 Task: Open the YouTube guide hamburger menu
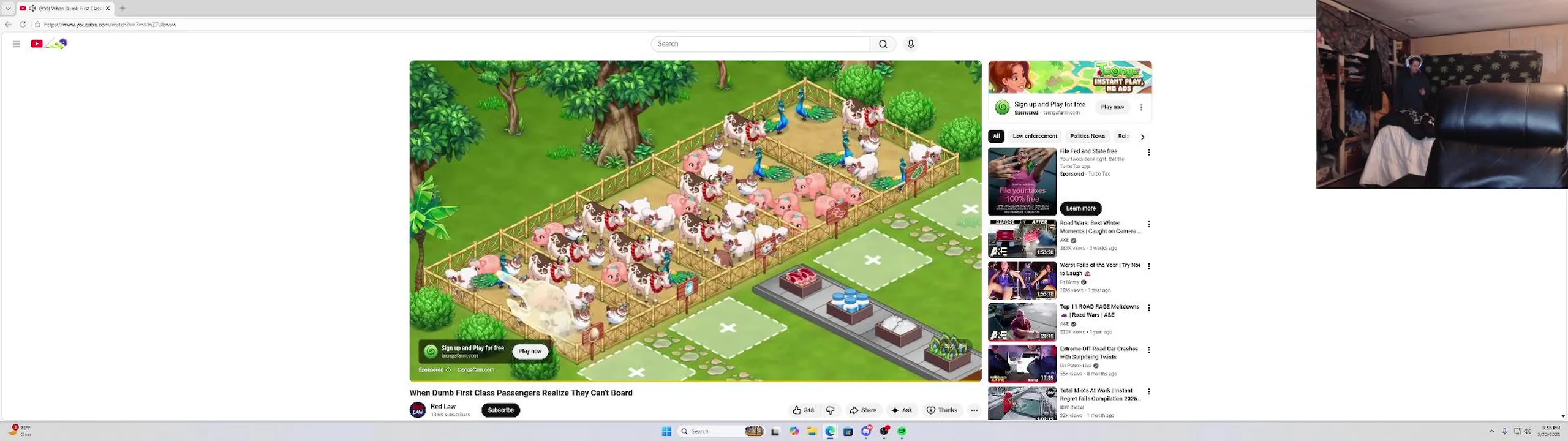click(x=17, y=43)
